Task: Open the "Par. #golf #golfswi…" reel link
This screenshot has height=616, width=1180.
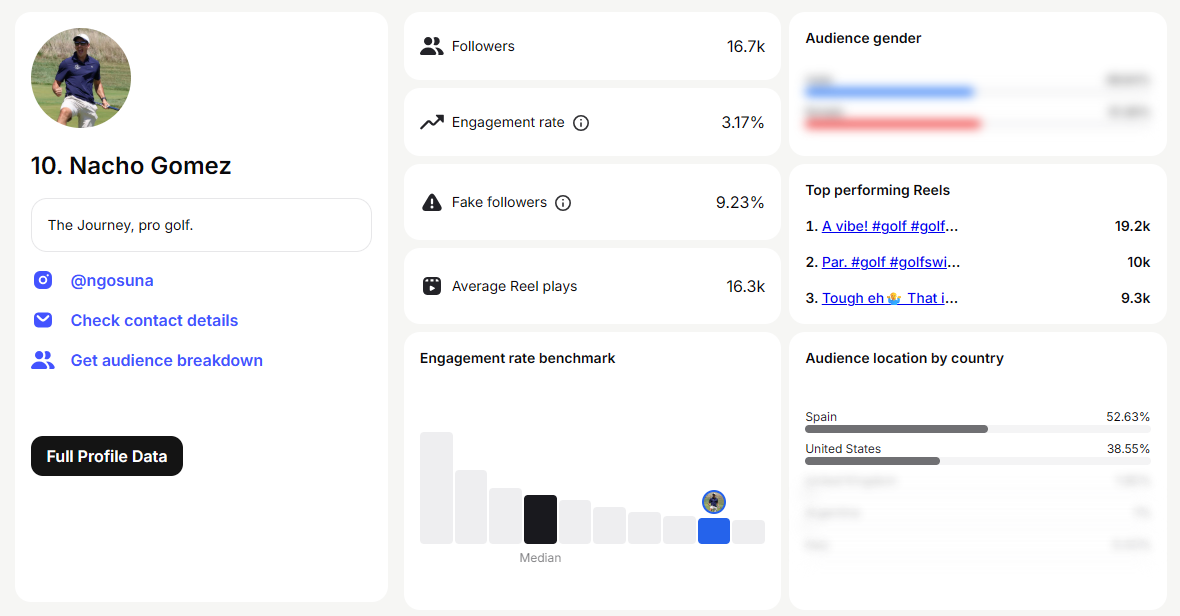Action: (x=890, y=262)
